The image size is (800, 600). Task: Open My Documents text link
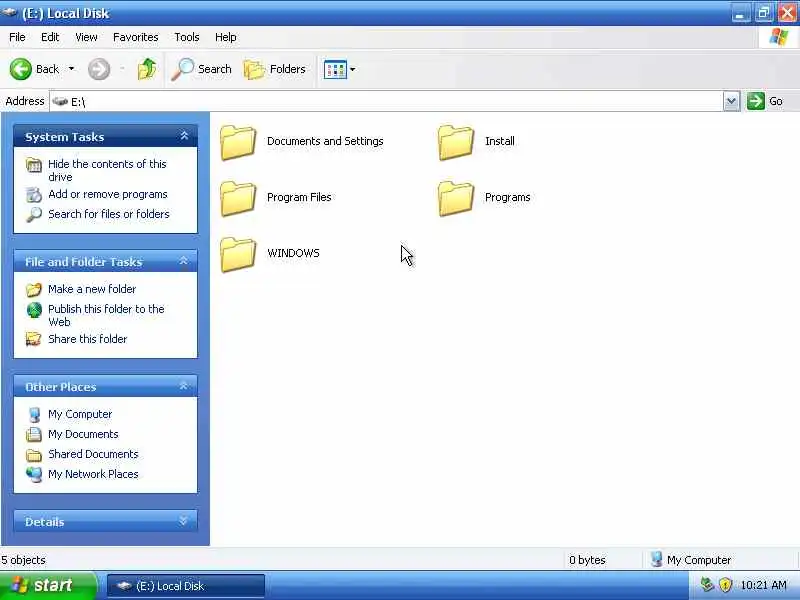point(83,434)
